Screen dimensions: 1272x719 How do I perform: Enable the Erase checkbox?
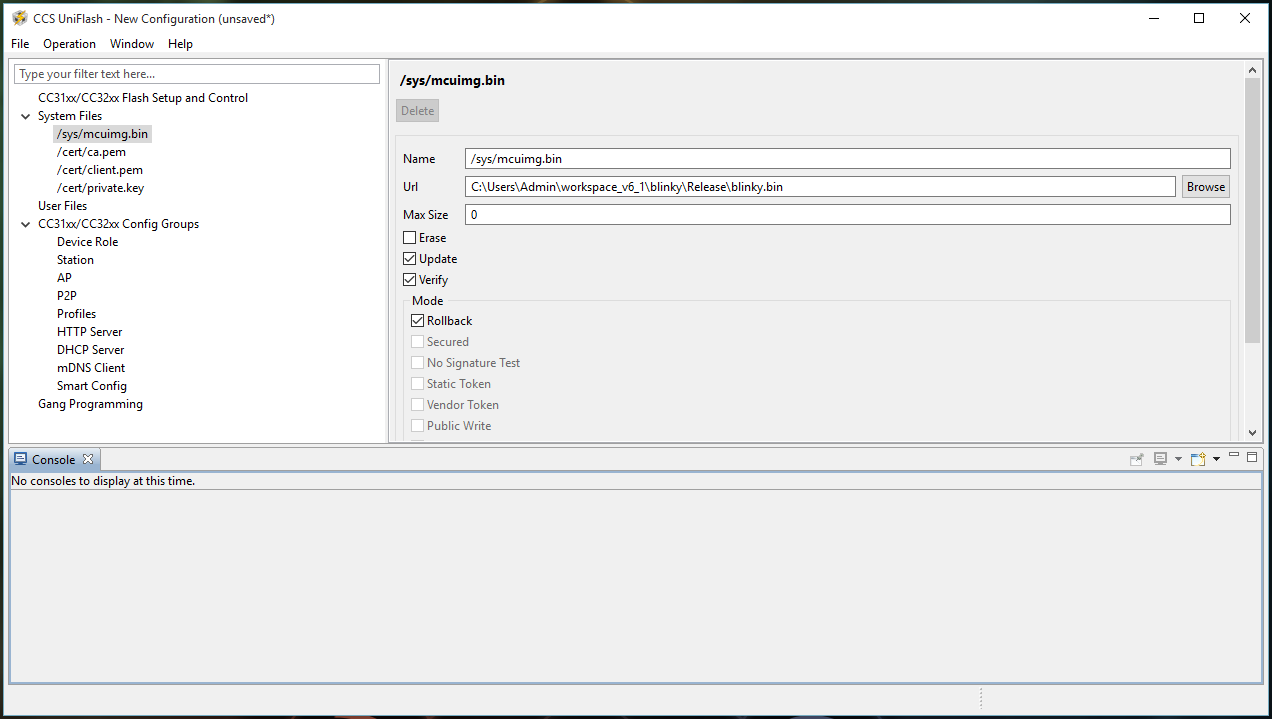point(410,238)
